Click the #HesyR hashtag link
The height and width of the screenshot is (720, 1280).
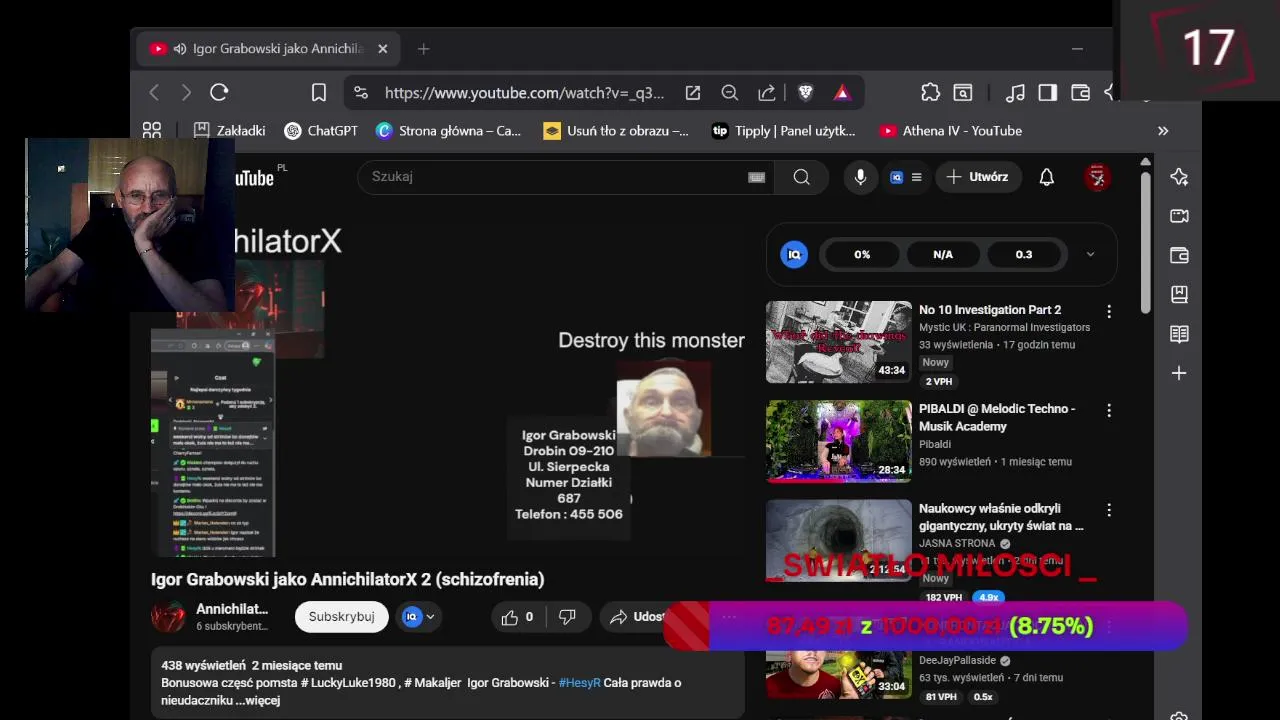tap(579, 683)
